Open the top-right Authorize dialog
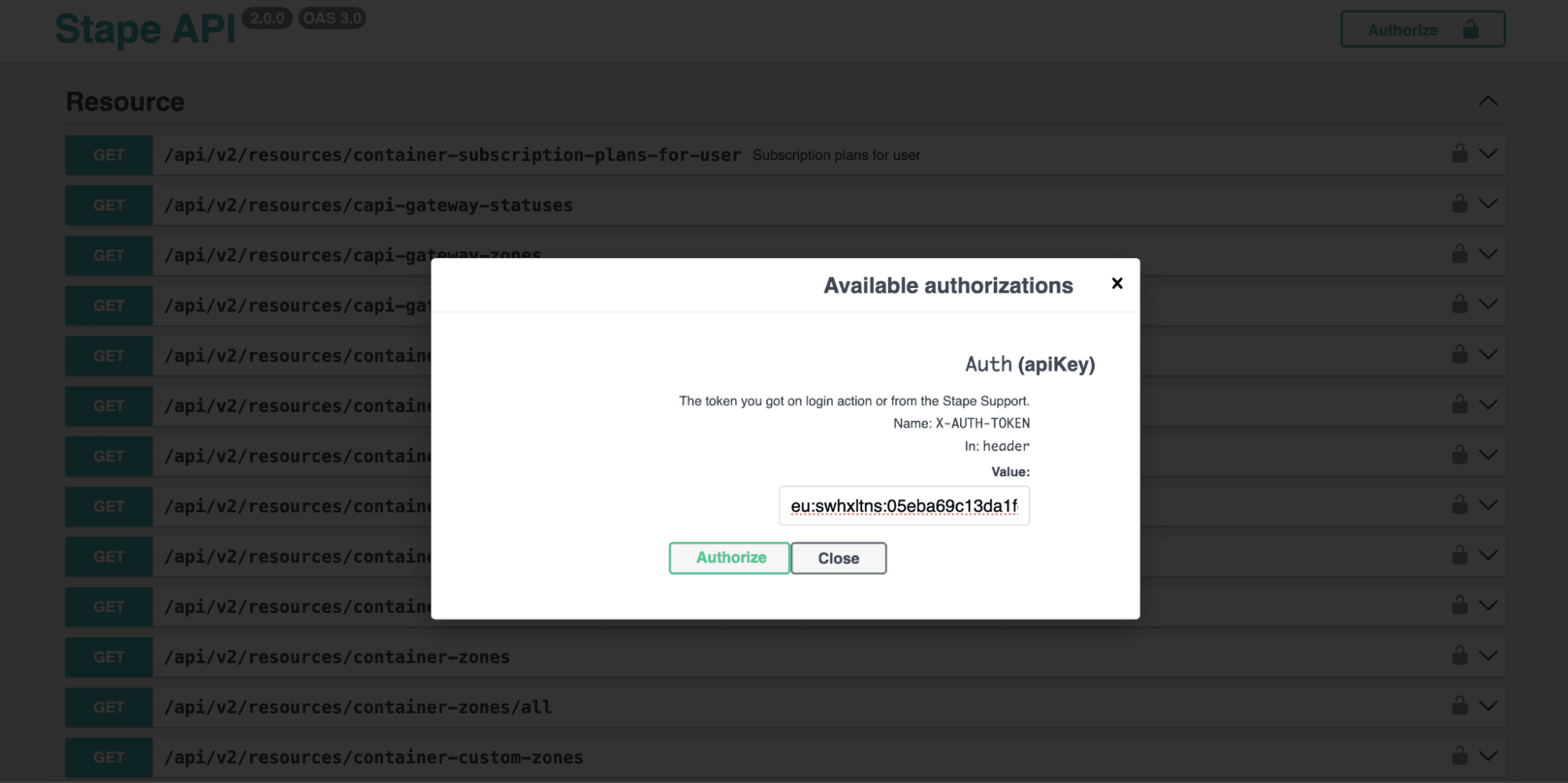 1422,29
